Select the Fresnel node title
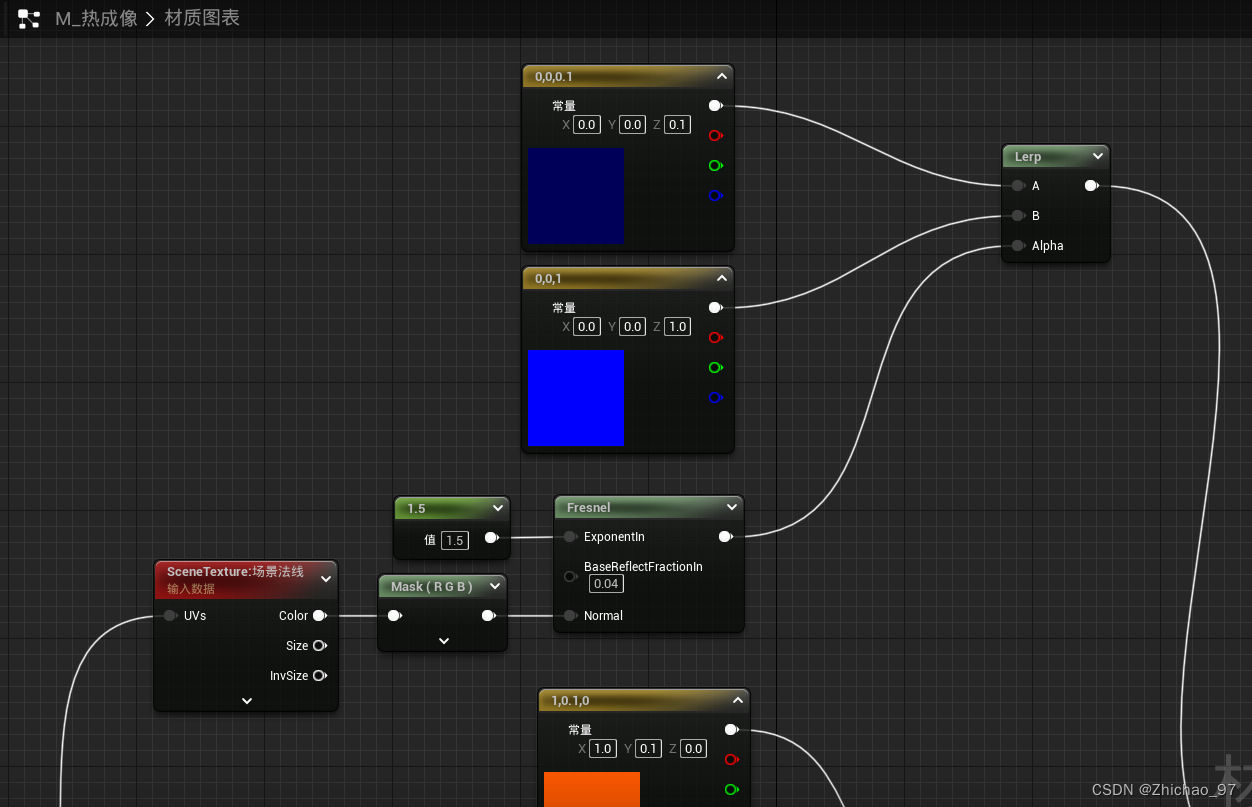The image size is (1252, 807). tap(588, 508)
